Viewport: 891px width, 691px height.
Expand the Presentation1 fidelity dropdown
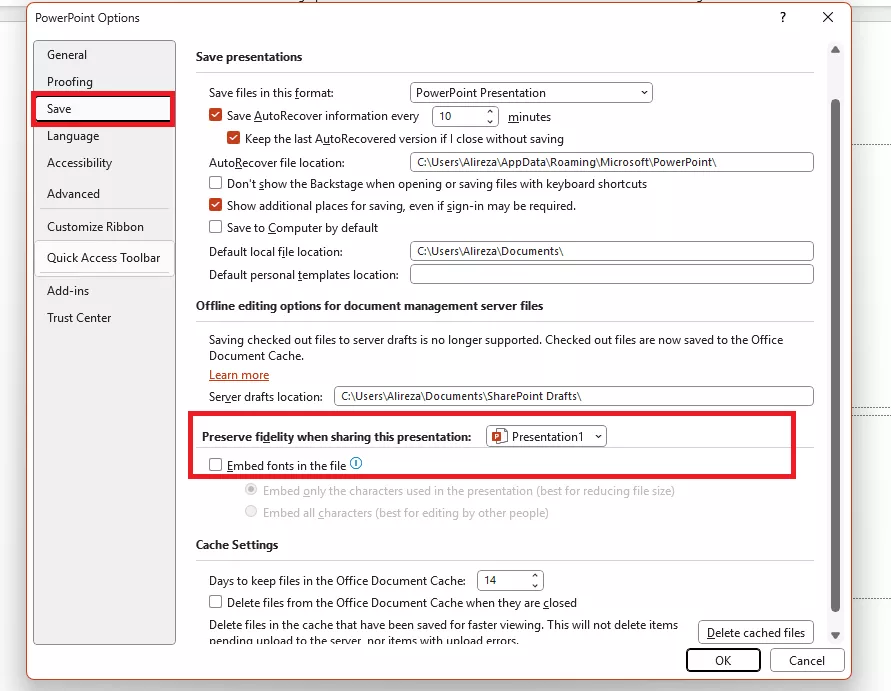546,436
